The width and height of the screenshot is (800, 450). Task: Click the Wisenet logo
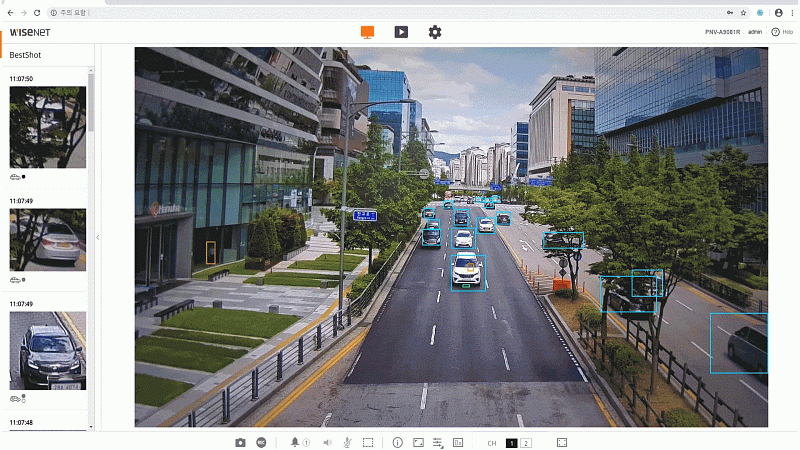click(x=30, y=32)
